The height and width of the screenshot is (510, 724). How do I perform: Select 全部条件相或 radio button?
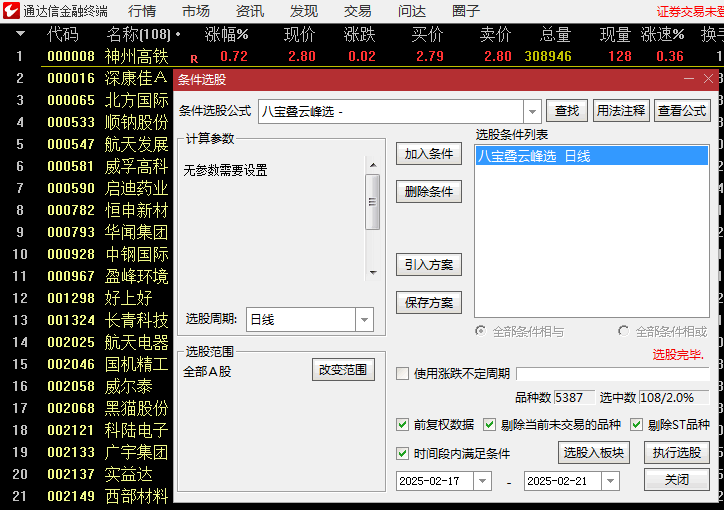click(x=624, y=331)
